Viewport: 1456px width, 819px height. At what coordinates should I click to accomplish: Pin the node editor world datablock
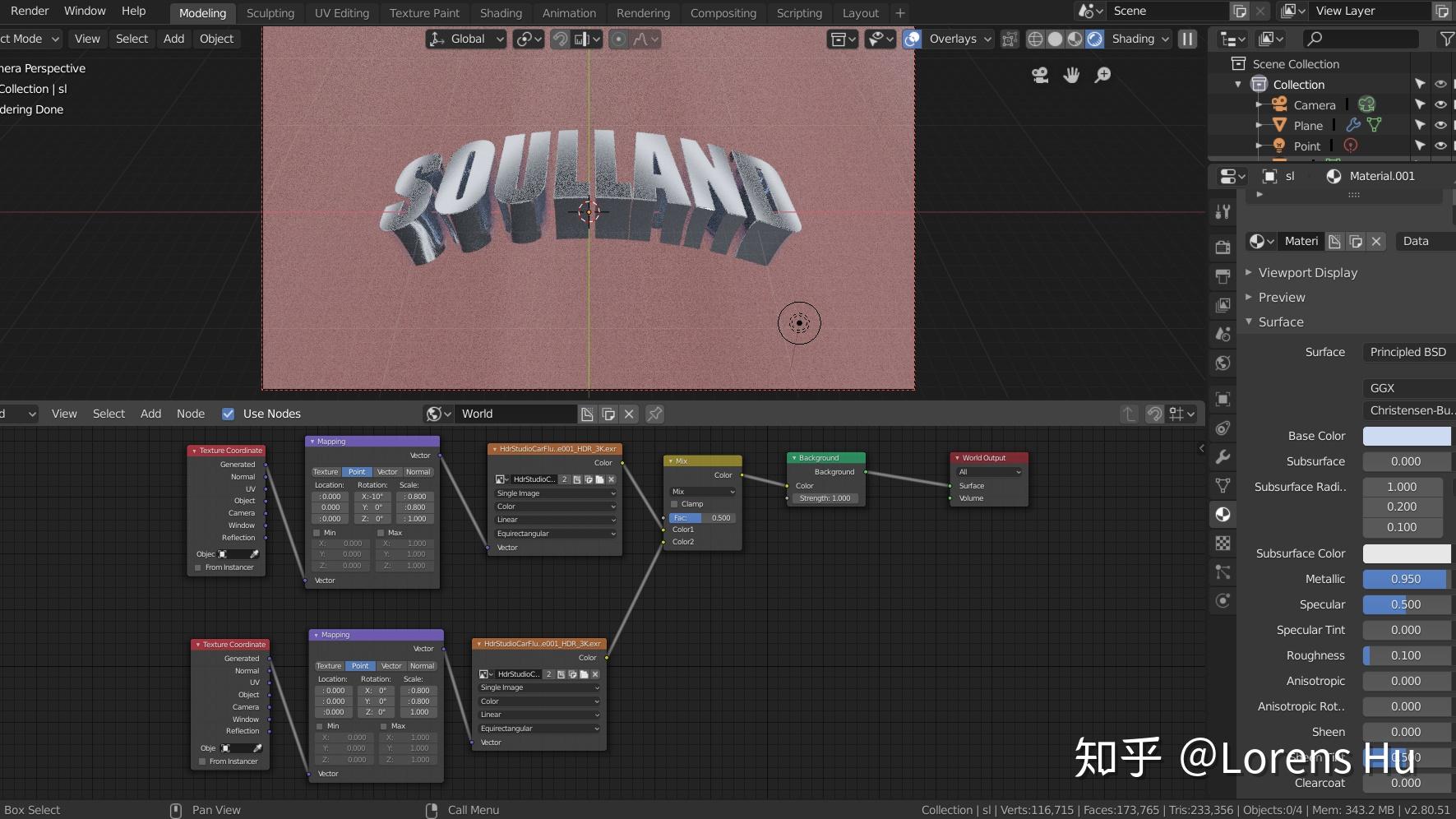(x=654, y=414)
